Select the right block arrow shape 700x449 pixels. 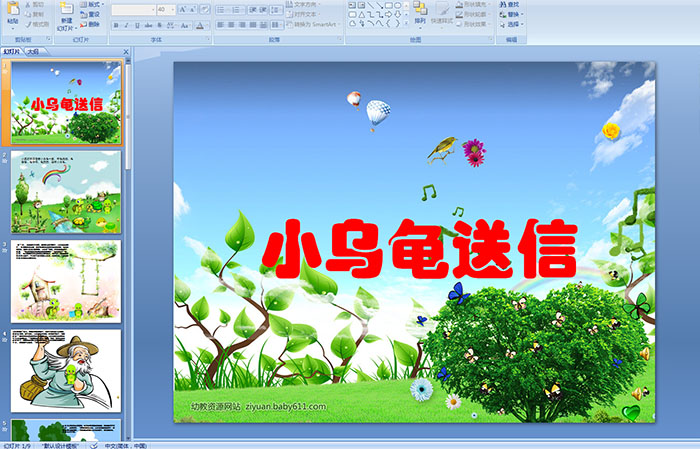click(389, 14)
